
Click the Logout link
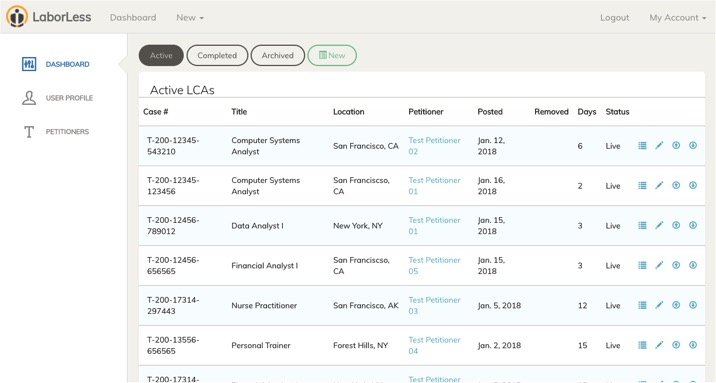[615, 17]
